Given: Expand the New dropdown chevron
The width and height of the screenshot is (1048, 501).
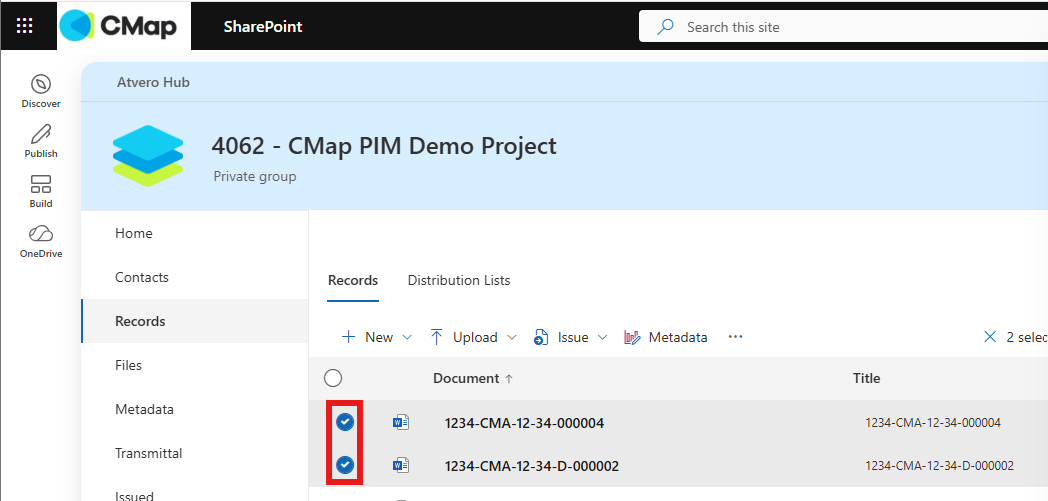Looking at the screenshot, I should 406,337.
